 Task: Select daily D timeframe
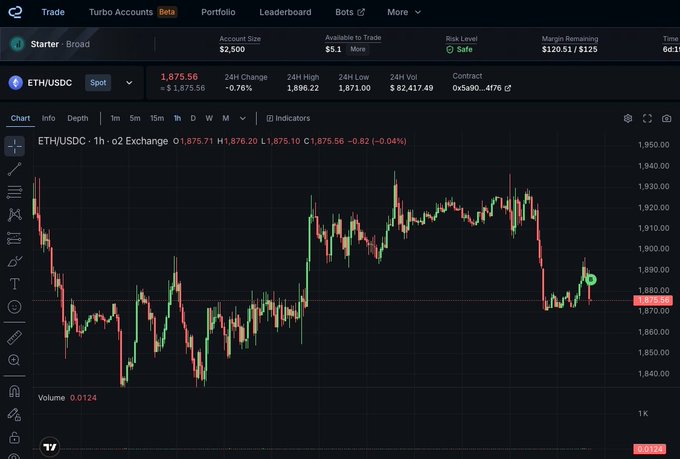click(193, 118)
